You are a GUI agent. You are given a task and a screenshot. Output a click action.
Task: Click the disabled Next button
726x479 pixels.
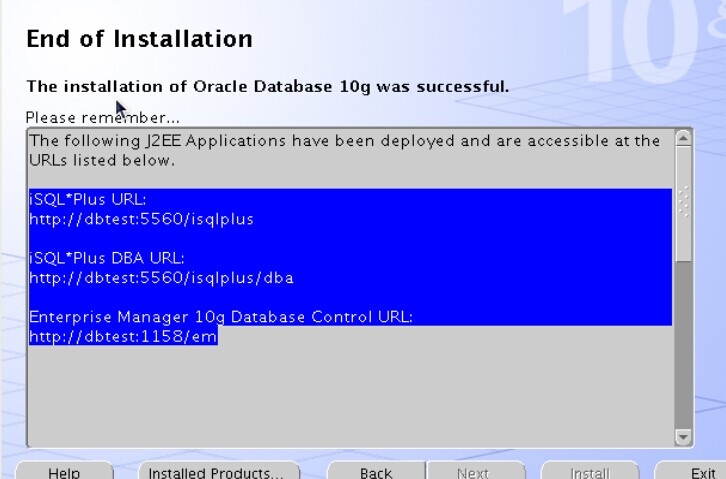[x=476, y=472]
